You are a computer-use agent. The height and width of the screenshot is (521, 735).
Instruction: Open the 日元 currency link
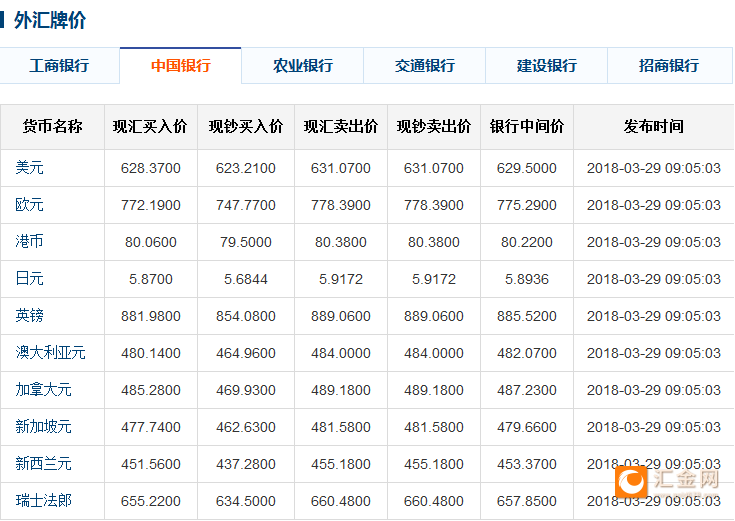point(29,279)
